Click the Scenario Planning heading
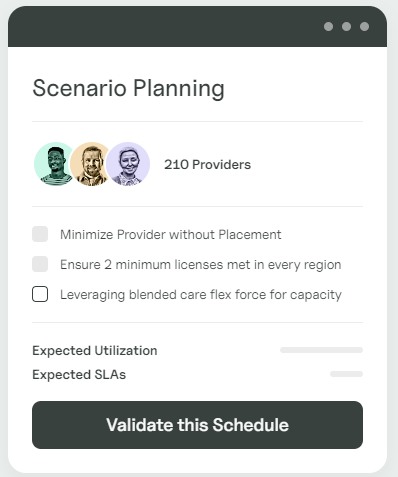The width and height of the screenshot is (398, 477). pyautogui.click(x=128, y=88)
